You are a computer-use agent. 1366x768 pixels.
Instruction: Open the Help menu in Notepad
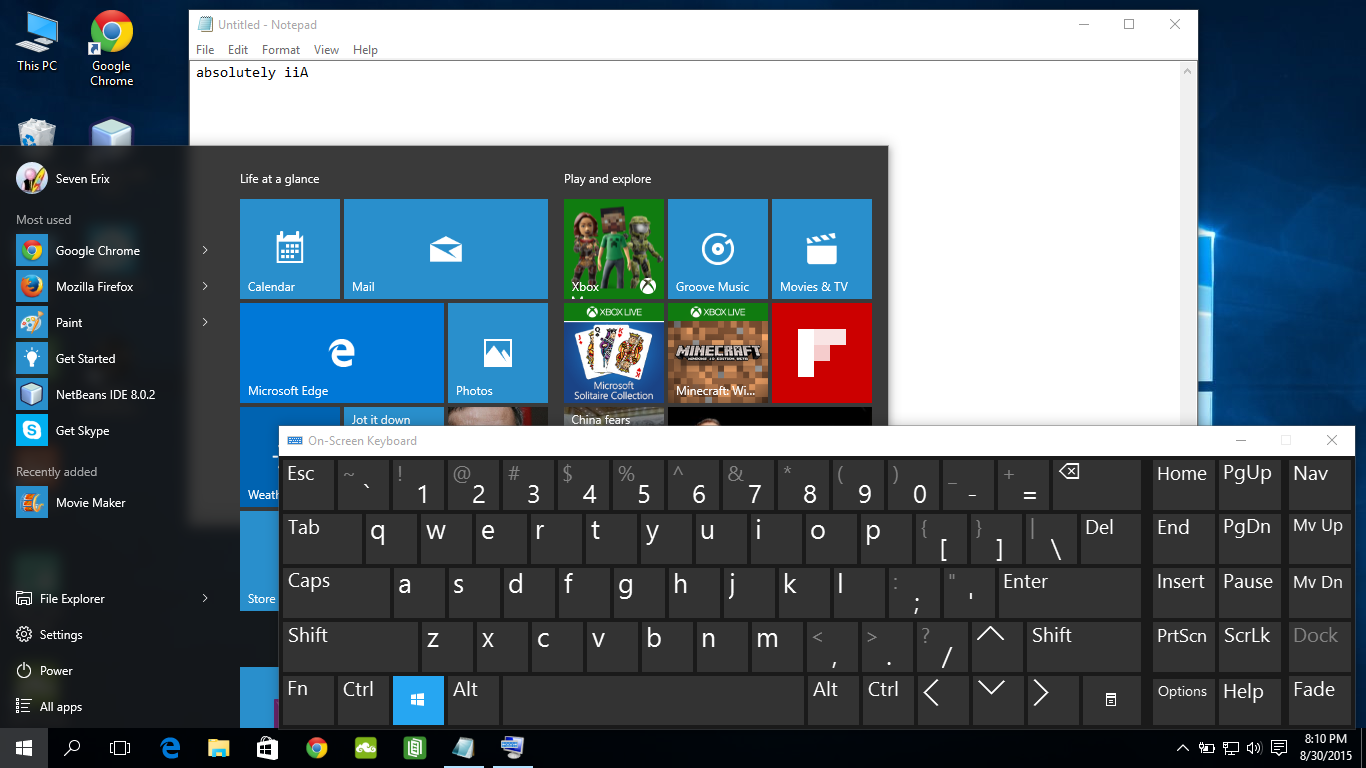point(365,49)
